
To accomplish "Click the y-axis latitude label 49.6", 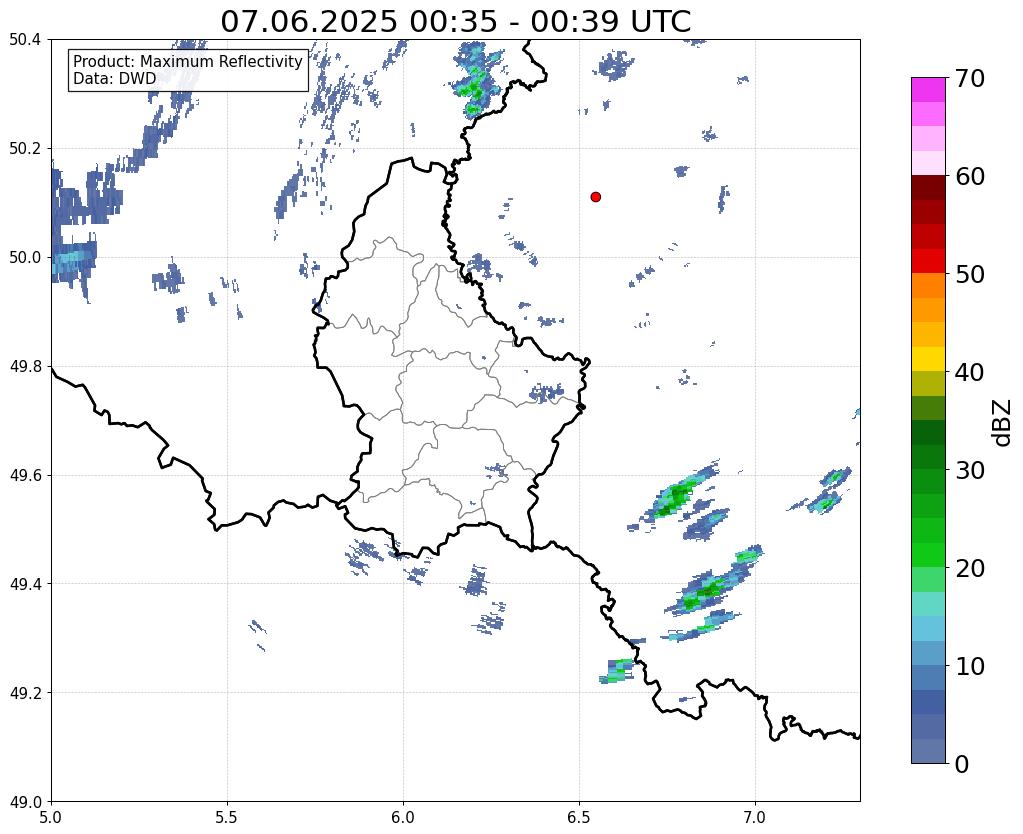I will (25, 475).
